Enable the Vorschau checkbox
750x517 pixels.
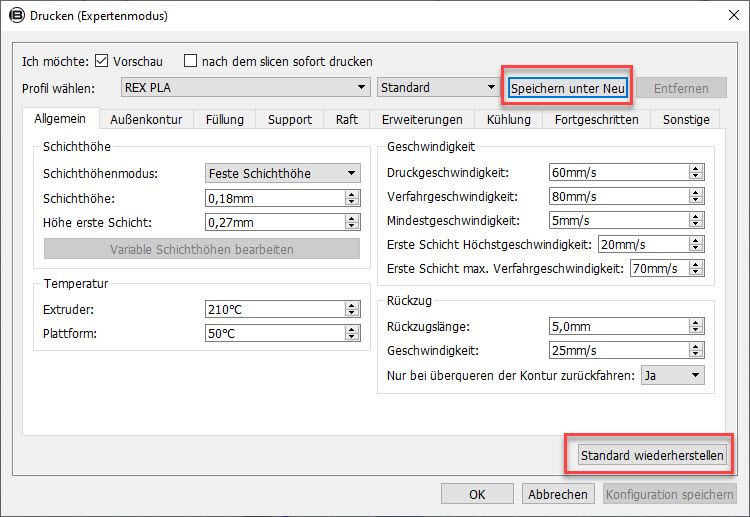pyautogui.click(x=101, y=61)
